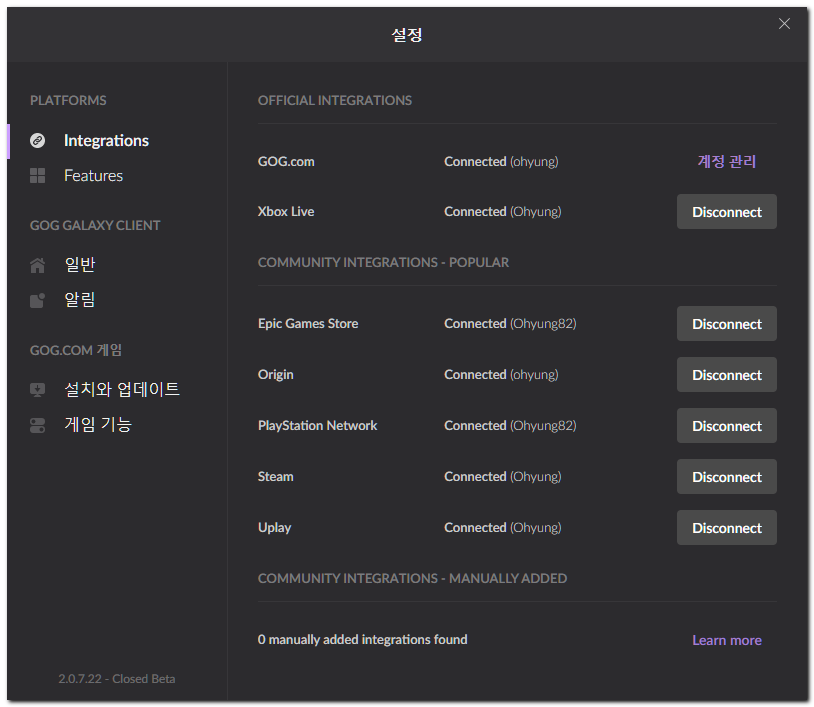Click '0 manually added integrations found' text
Screen dimensions: 814x707
point(362,640)
